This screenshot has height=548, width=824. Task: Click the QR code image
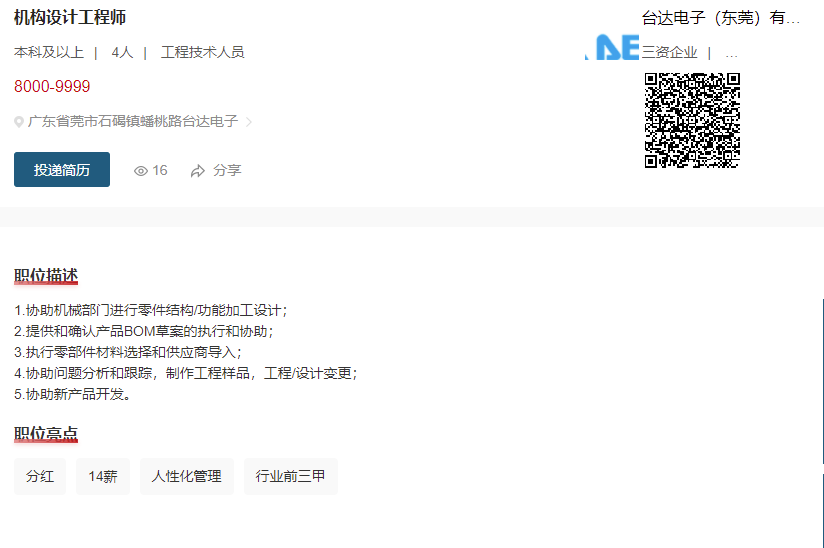coord(692,120)
